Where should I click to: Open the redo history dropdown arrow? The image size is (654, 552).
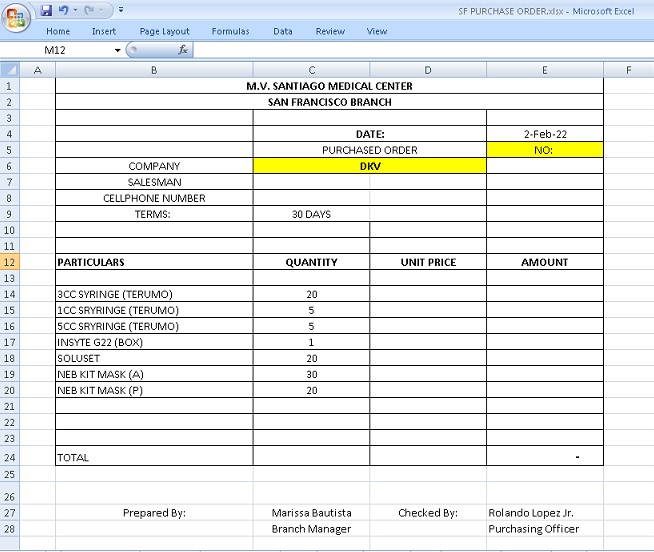101,10
